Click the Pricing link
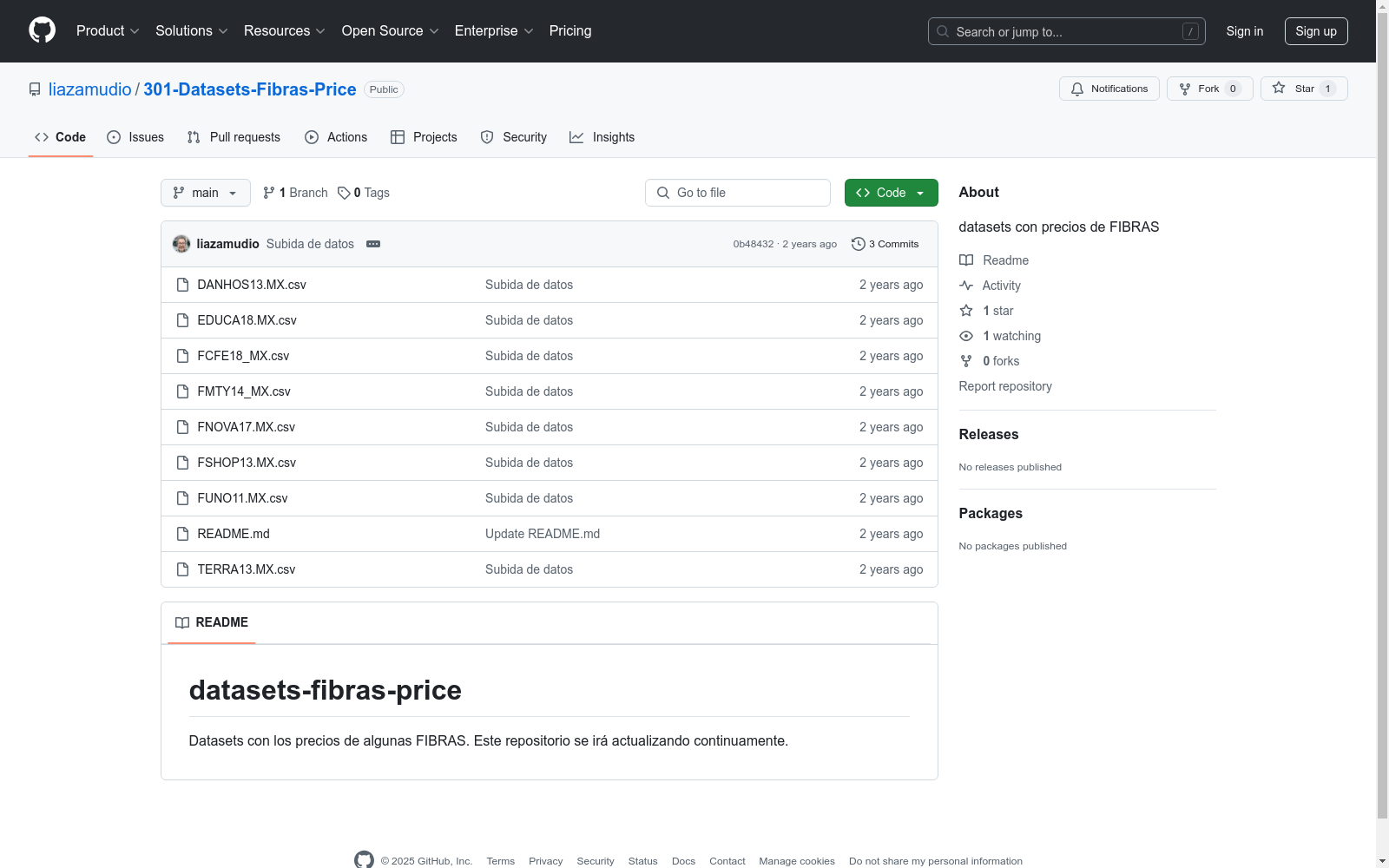 coord(570,30)
